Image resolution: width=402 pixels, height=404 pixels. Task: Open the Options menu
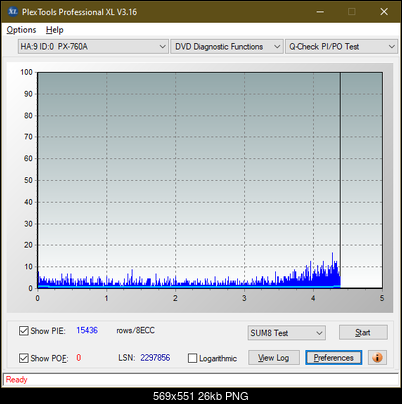point(21,30)
